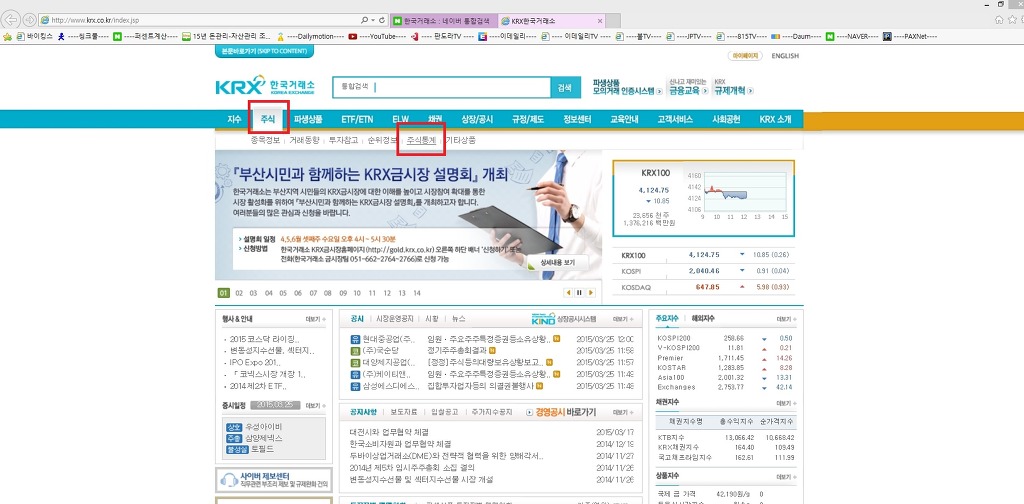The width and height of the screenshot is (1024, 504).
Task: Open the 정보센터 main menu
Action: point(577,119)
